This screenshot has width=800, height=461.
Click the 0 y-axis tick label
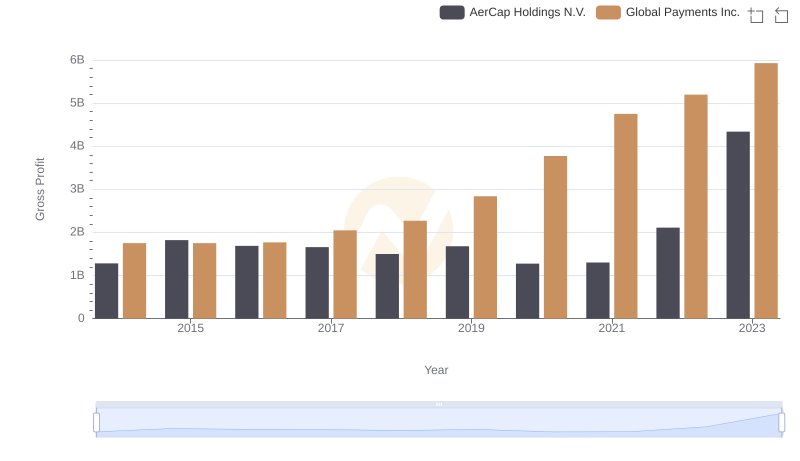pos(81,318)
